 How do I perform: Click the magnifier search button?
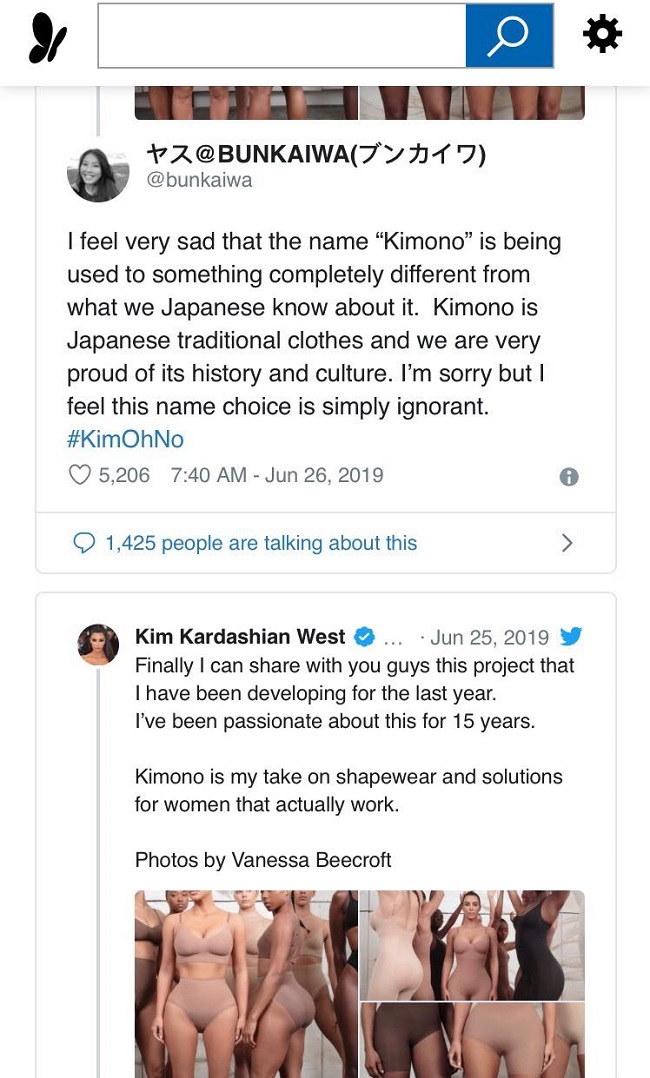click(x=509, y=36)
